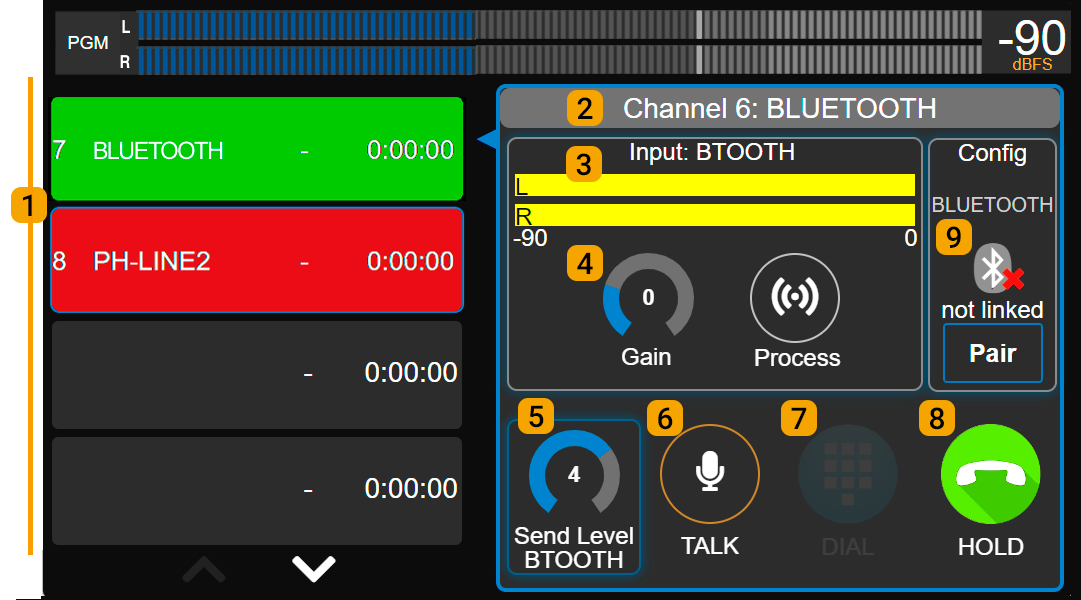Click the Input: BTOOTH label
1081x600 pixels.
[711, 152]
